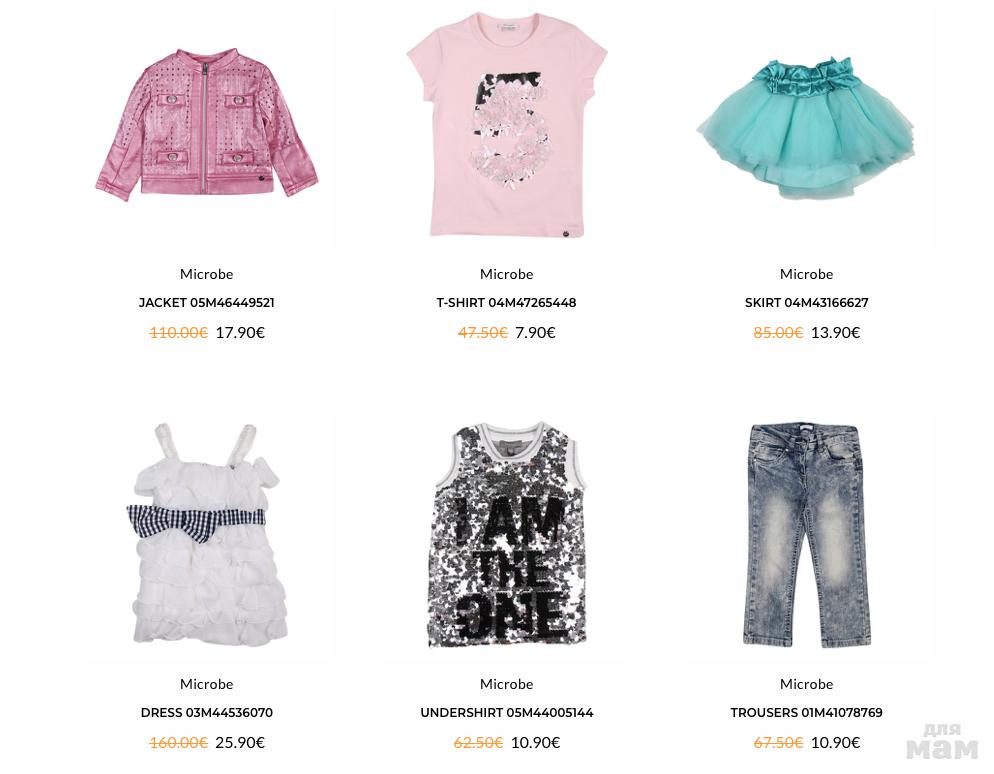Click the TROUSERS 01M41078769 title link
Viewport: 994px width, 774px height.
(806, 713)
